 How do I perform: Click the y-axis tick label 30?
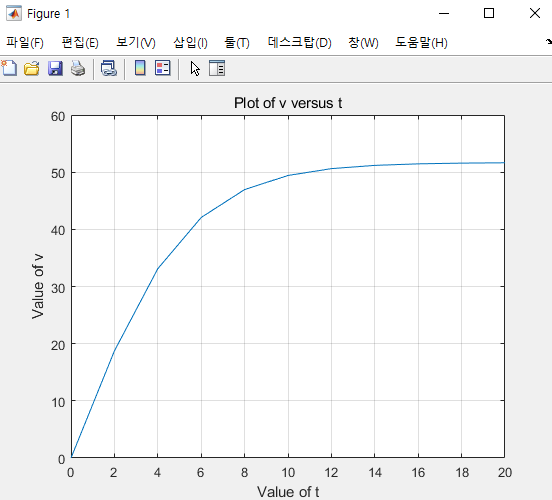(58, 288)
